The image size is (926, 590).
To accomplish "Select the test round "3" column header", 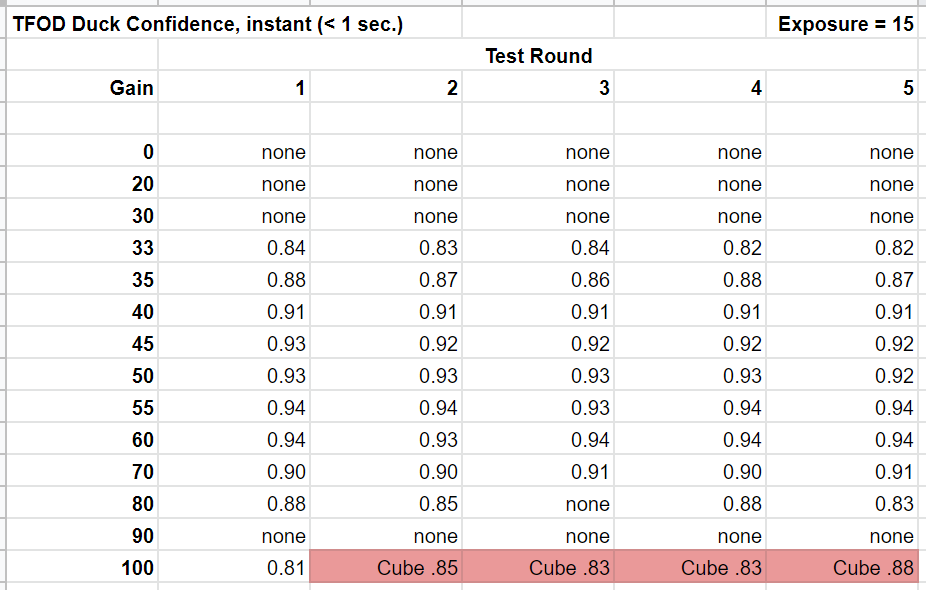I will pos(604,88).
